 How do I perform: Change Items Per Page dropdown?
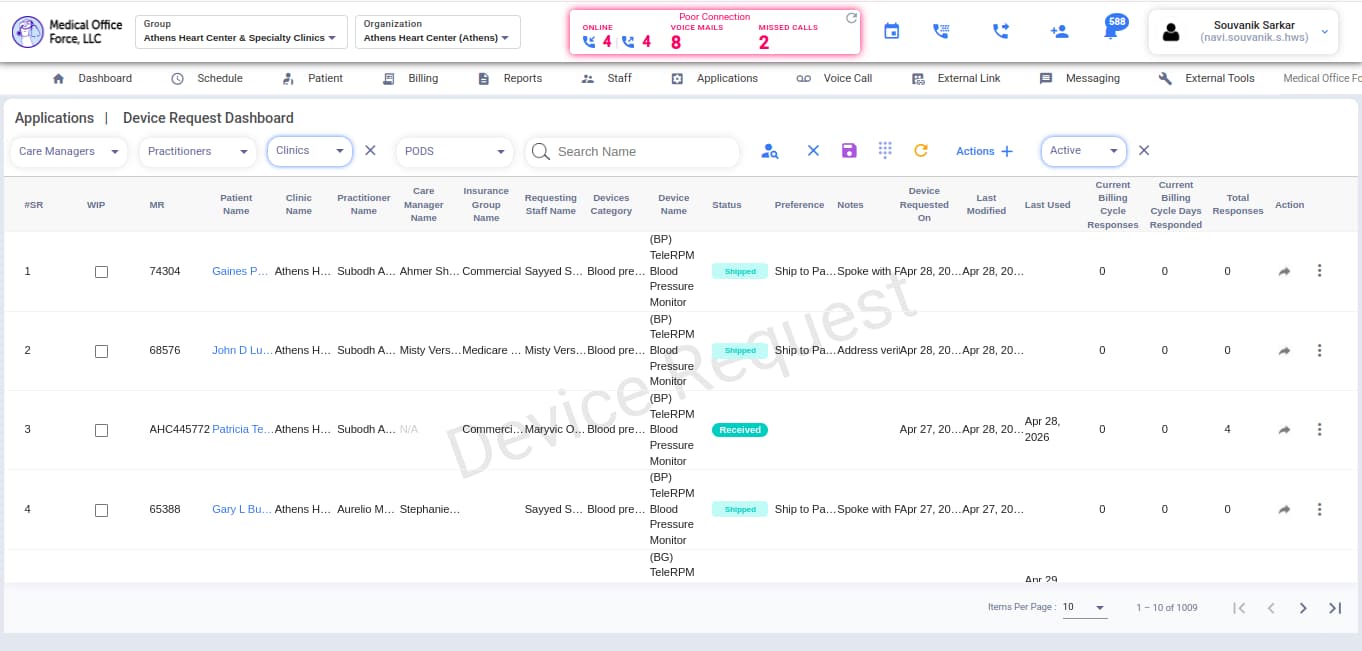click(1085, 607)
